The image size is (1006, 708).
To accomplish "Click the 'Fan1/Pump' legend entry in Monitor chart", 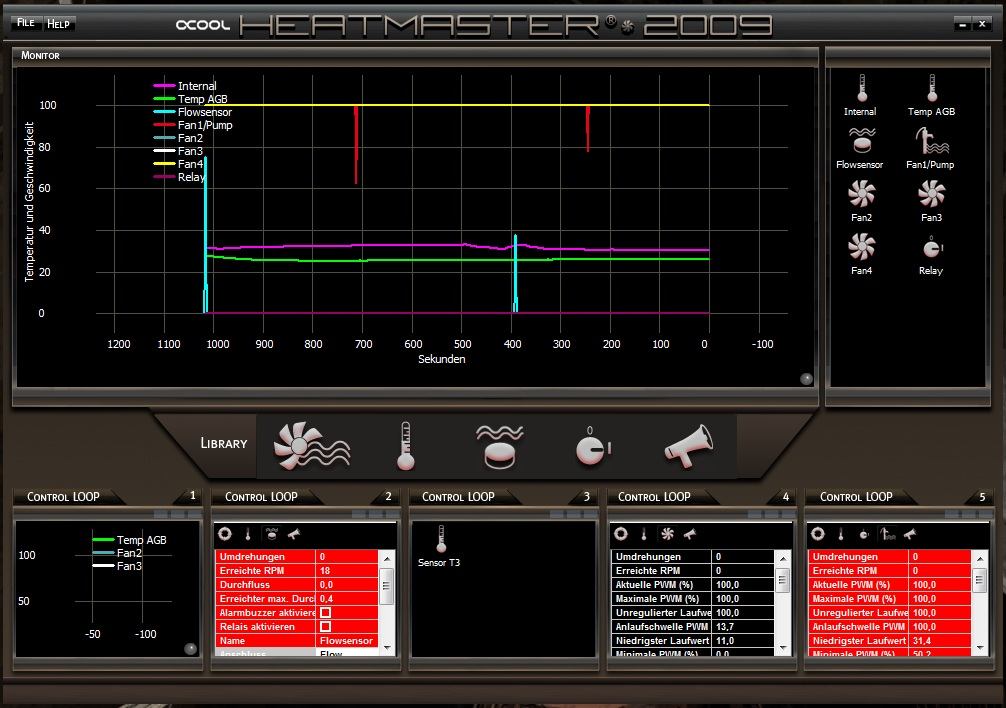I will pyautogui.click(x=192, y=125).
